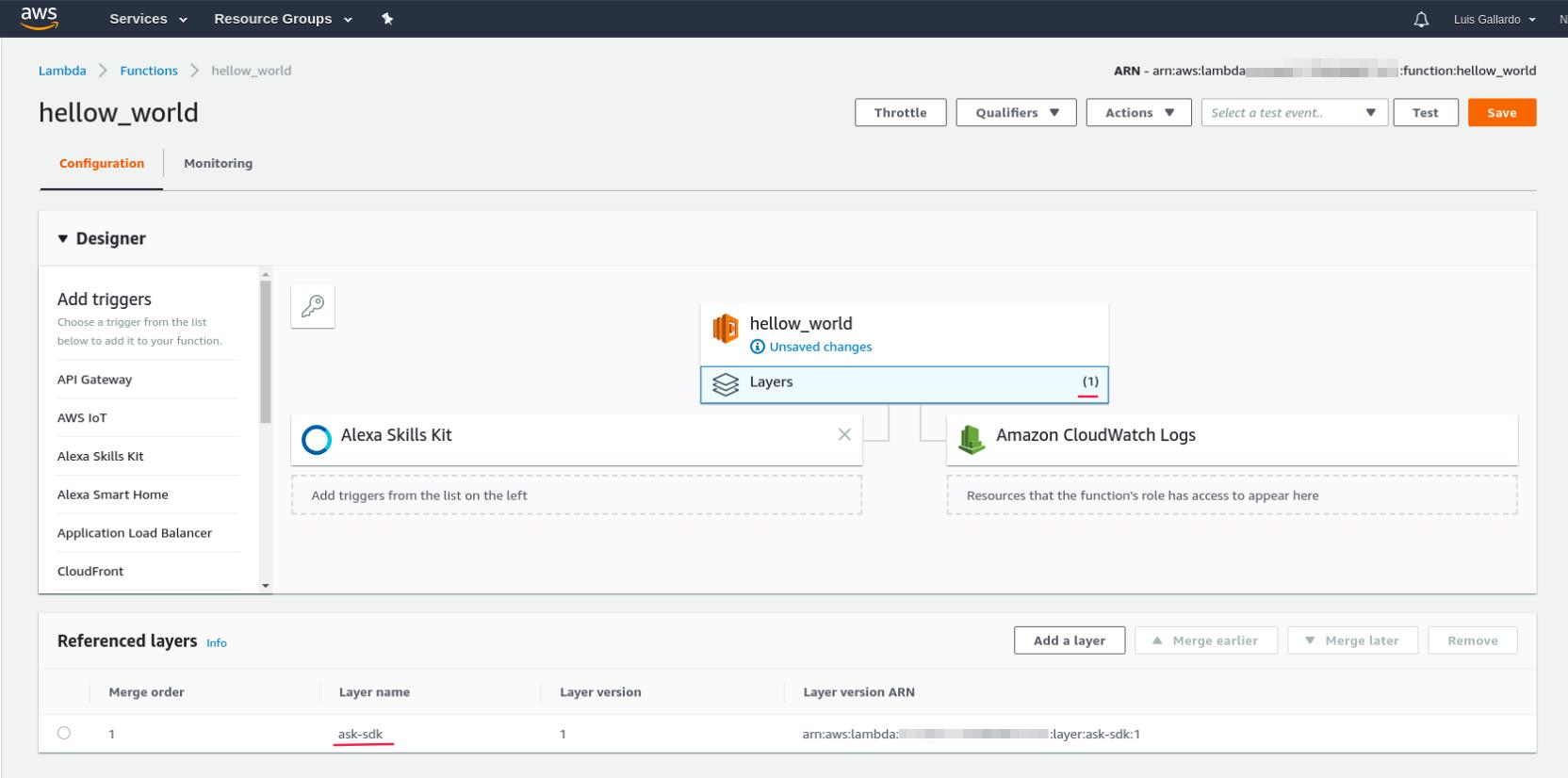Viewport: 1568px width, 778px height.
Task: Click the orange Save button
Action: (1501, 112)
